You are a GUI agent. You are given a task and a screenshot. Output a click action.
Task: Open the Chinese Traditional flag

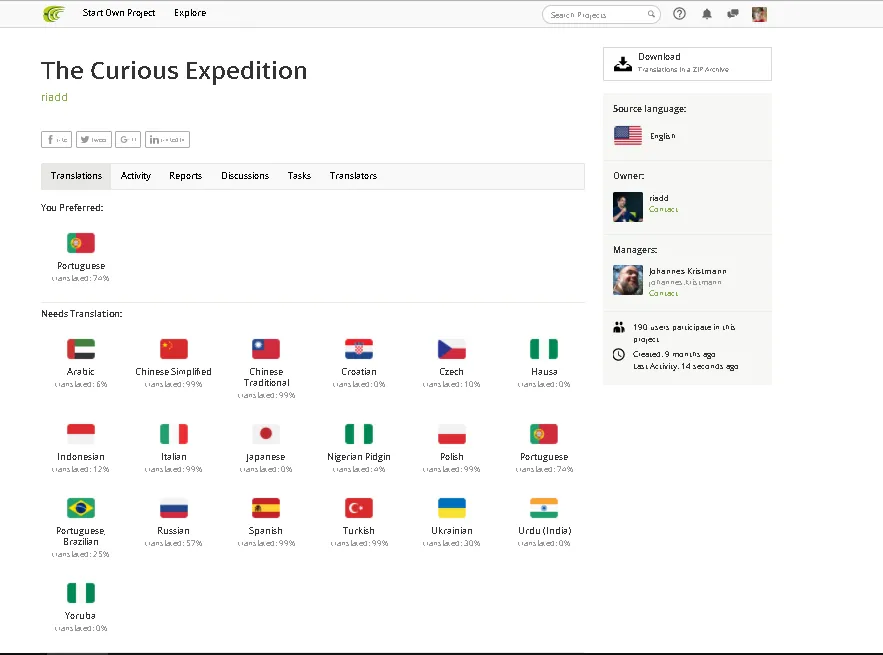click(x=266, y=349)
